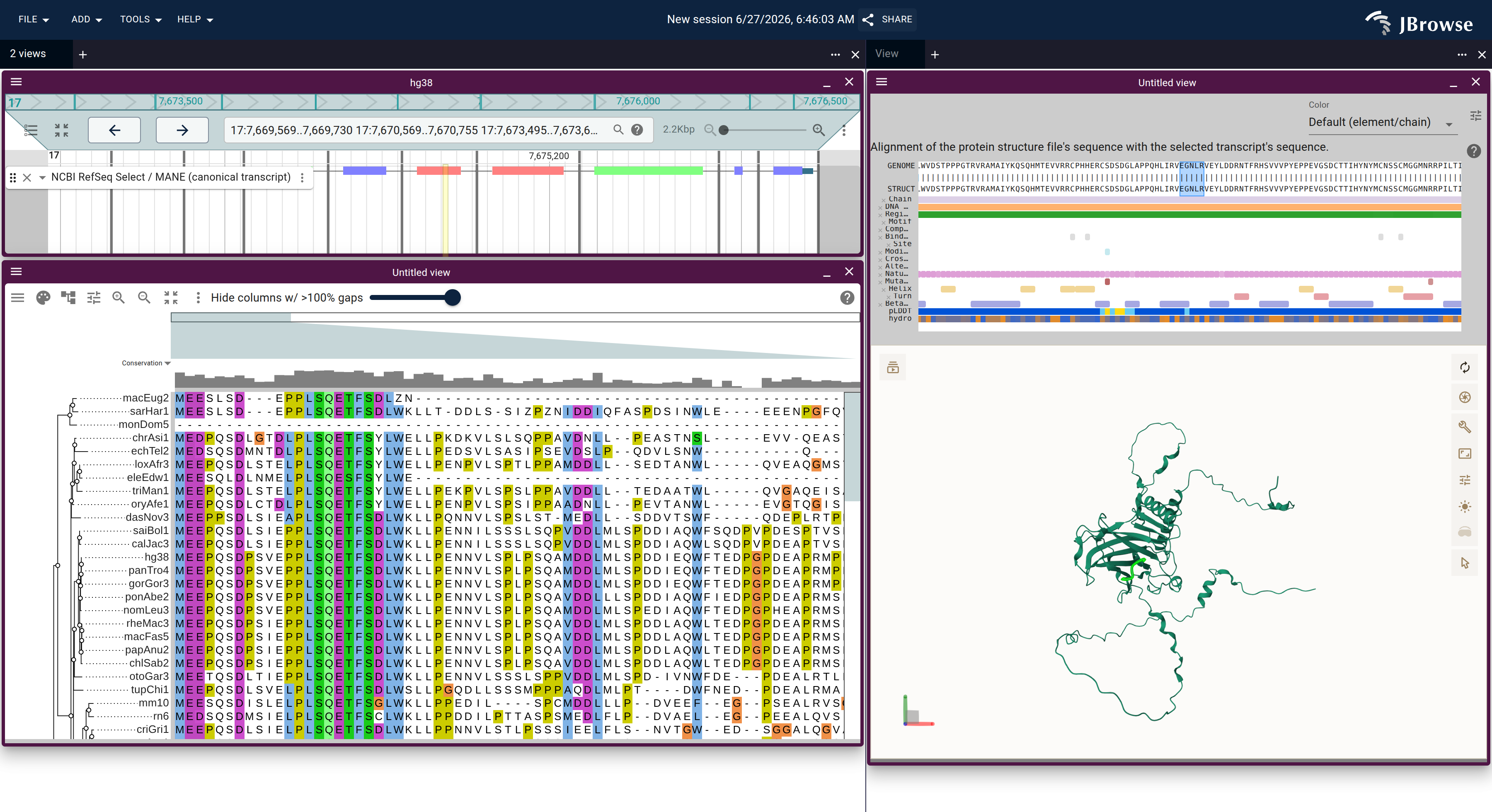Expand NCBI RefSeq track dropdown caret
Viewport: 1492px width, 812px height.
(x=42, y=177)
